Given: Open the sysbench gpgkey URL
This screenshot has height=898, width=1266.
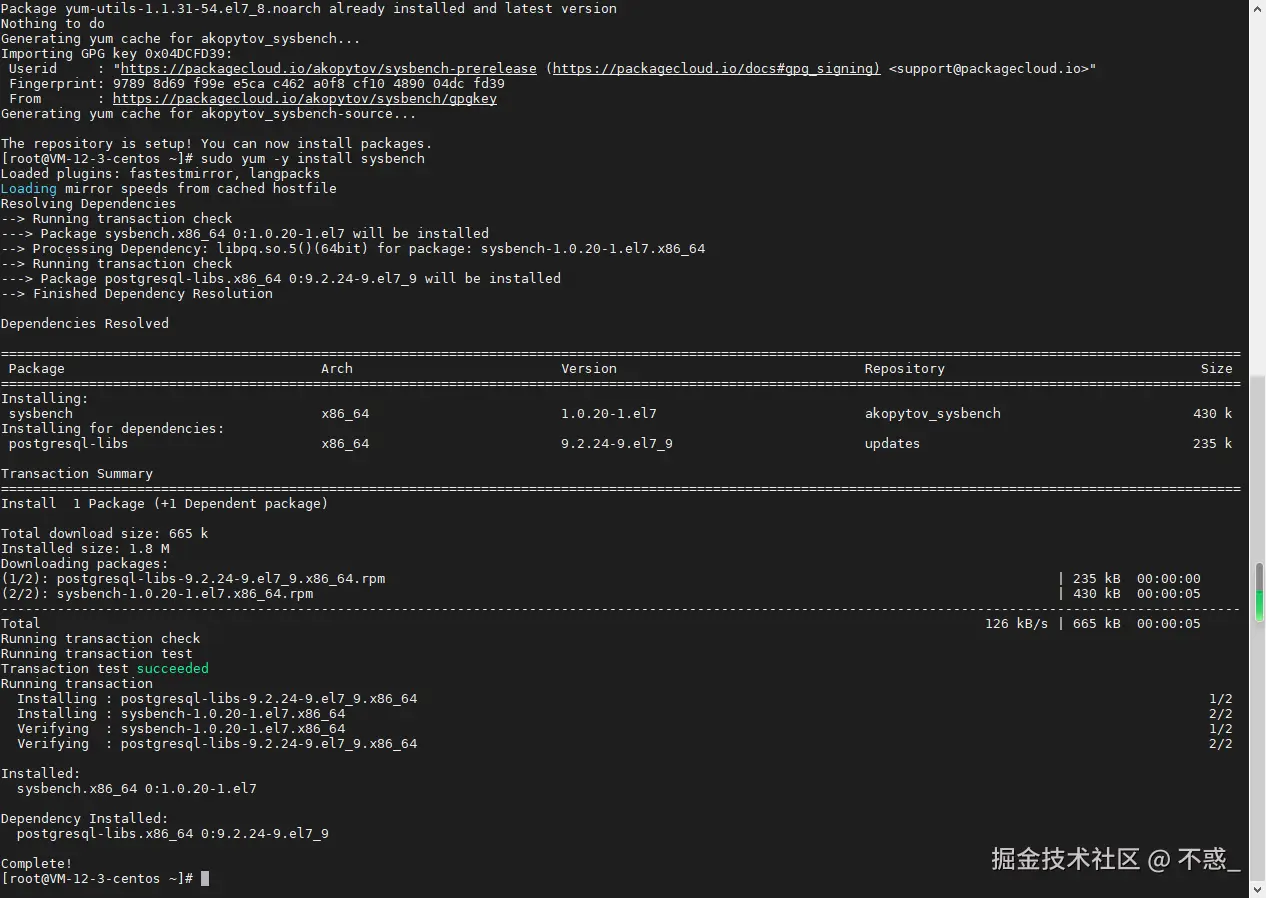Looking at the screenshot, I should tap(305, 99).
